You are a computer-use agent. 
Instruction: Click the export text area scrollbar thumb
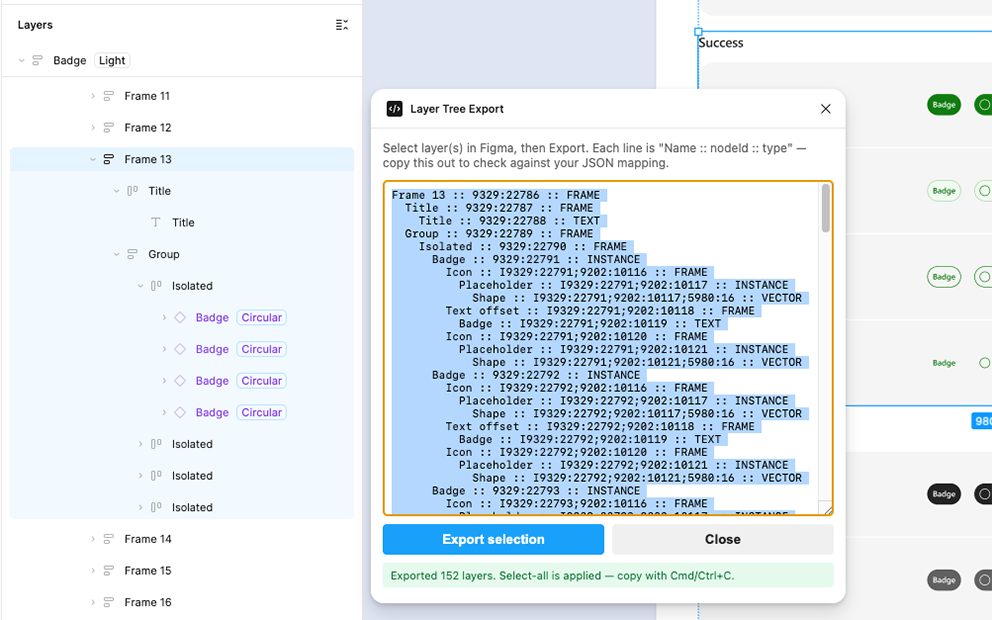pyautogui.click(x=826, y=208)
